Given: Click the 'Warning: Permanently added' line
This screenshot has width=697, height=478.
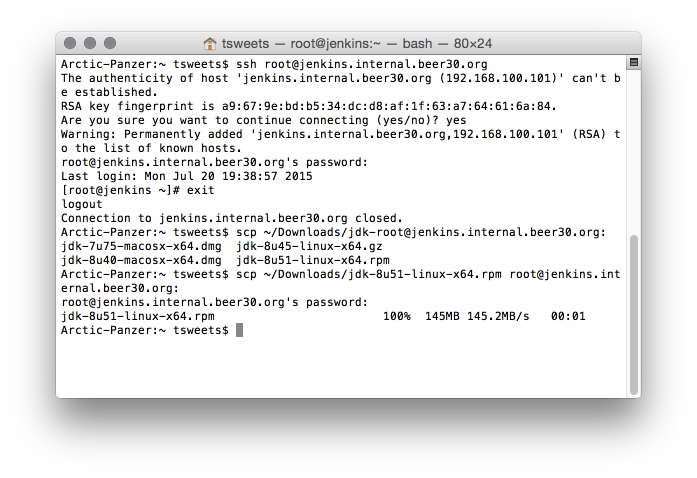Looking at the screenshot, I should [x=340, y=141].
